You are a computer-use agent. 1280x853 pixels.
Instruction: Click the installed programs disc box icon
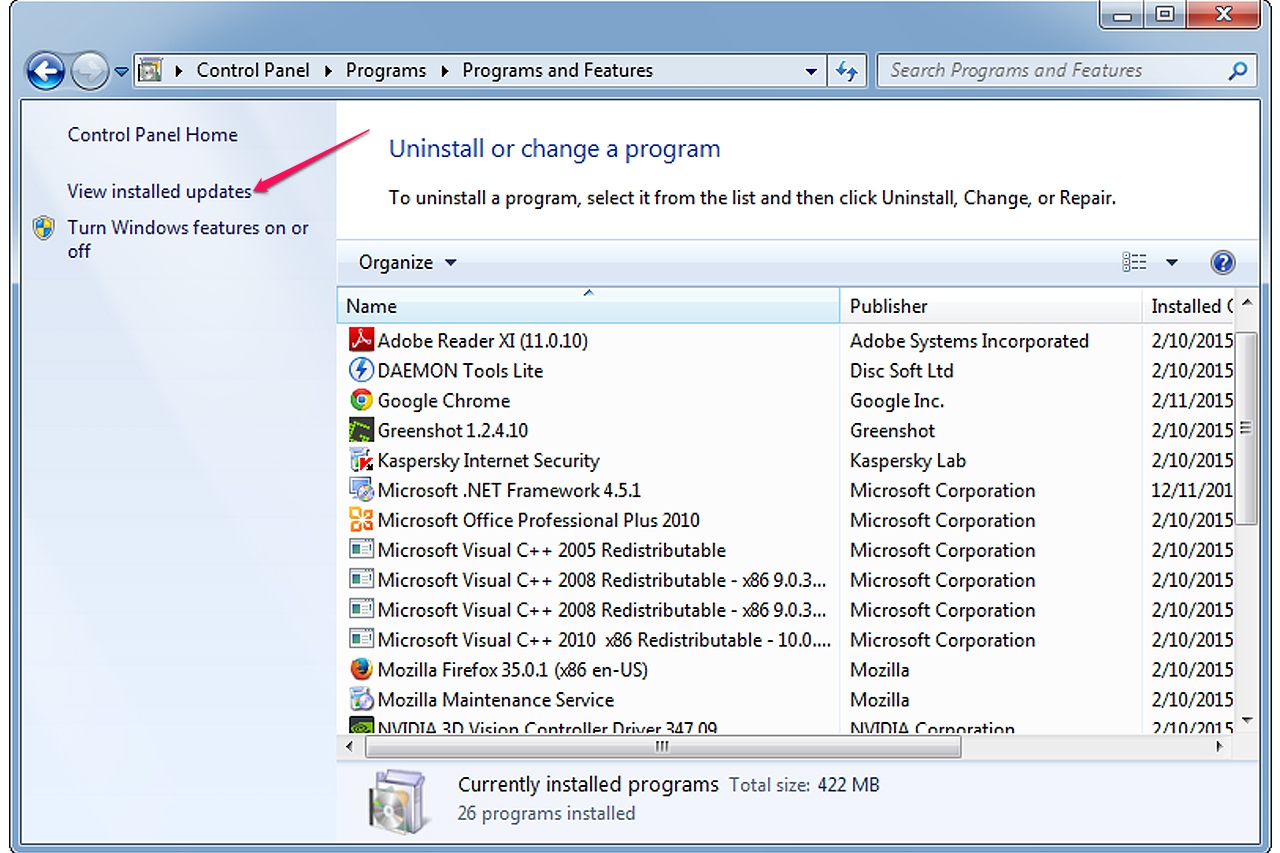tap(401, 801)
